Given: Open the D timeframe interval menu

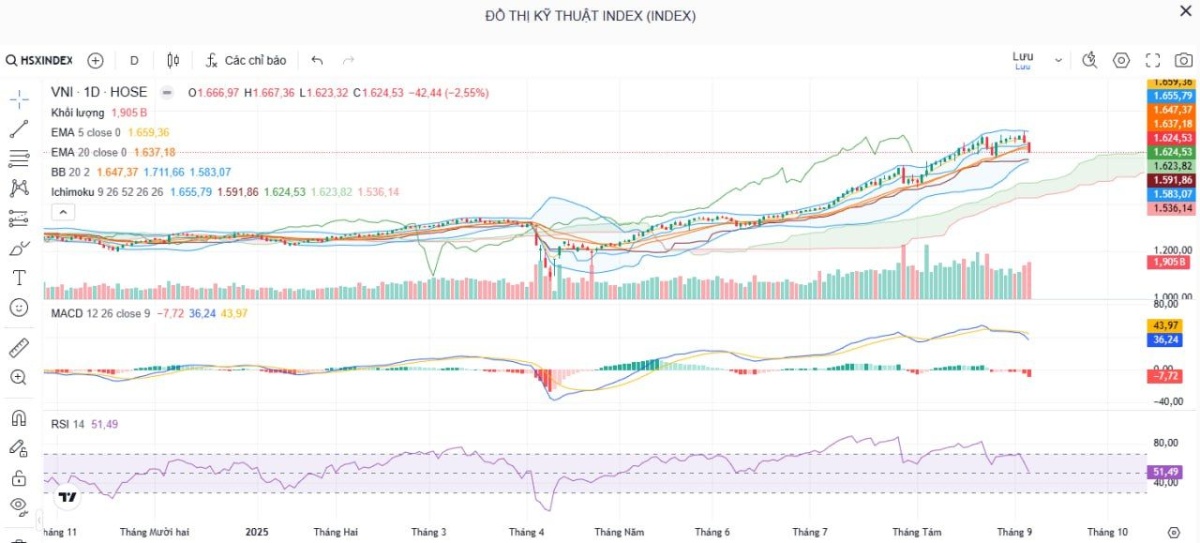Looking at the screenshot, I should [x=134, y=60].
